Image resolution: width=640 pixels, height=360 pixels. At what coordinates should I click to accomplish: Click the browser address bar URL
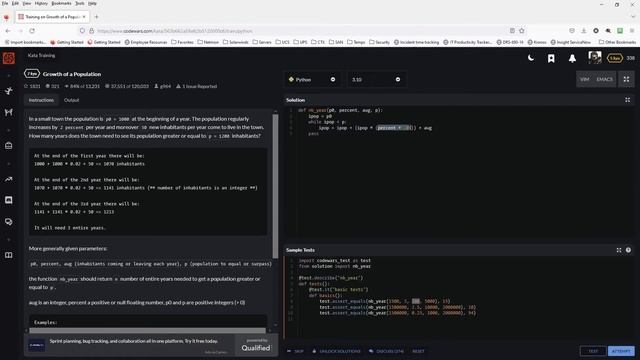point(175,31)
